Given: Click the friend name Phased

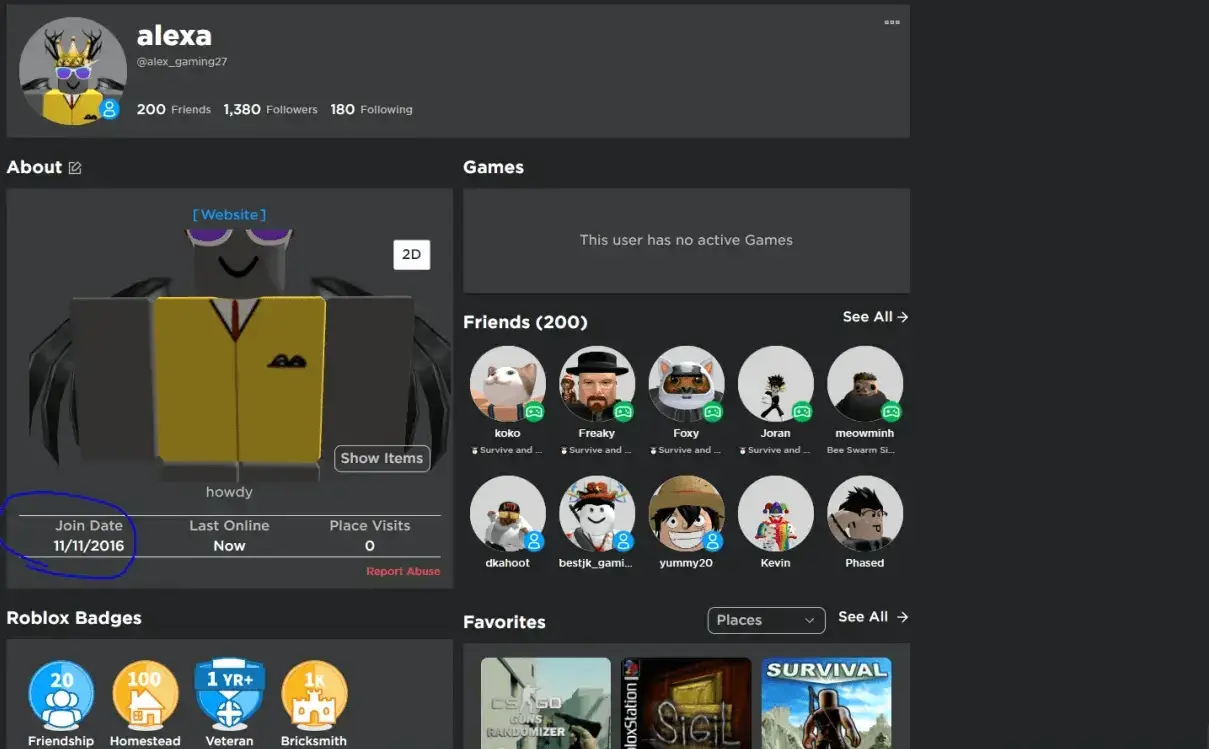Looking at the screenshot, I should click(x=865, y=563).
